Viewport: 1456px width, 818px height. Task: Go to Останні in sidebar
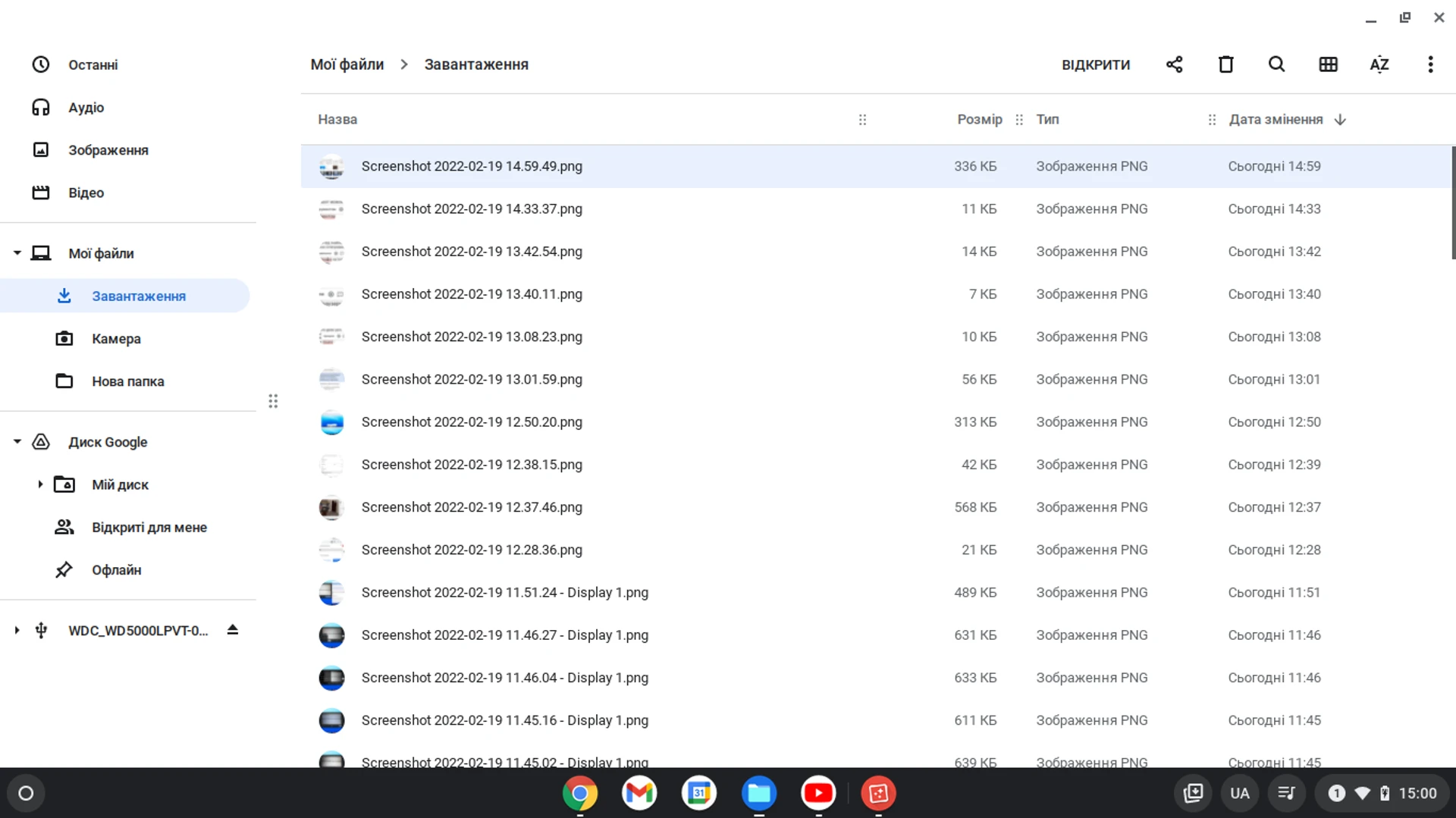coord(93,65)
